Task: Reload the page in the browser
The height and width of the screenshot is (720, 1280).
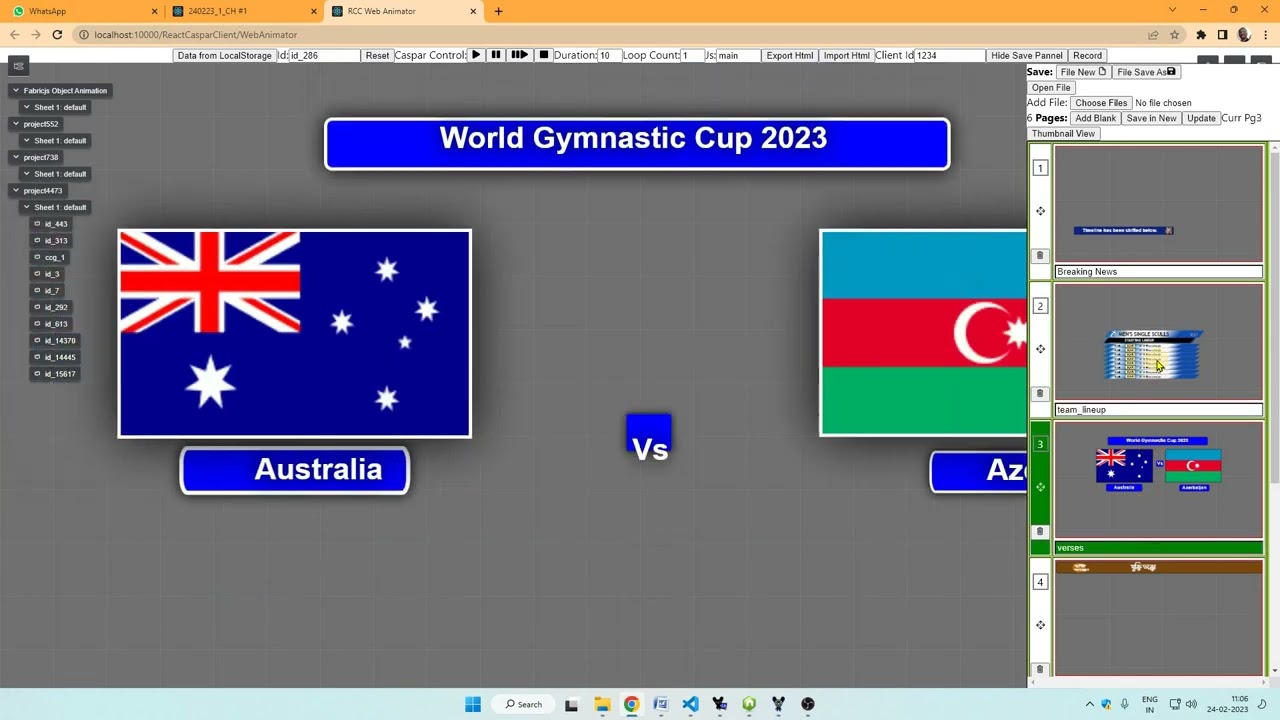Action: click(57, 35)
